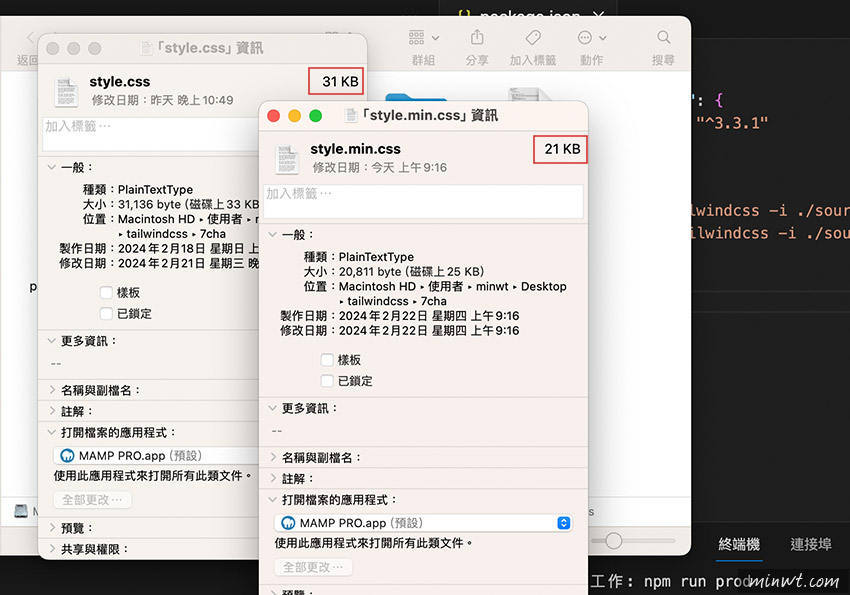Click 全部更改 button in style.min.css info
850x595 pixels.
pos(313,567)
